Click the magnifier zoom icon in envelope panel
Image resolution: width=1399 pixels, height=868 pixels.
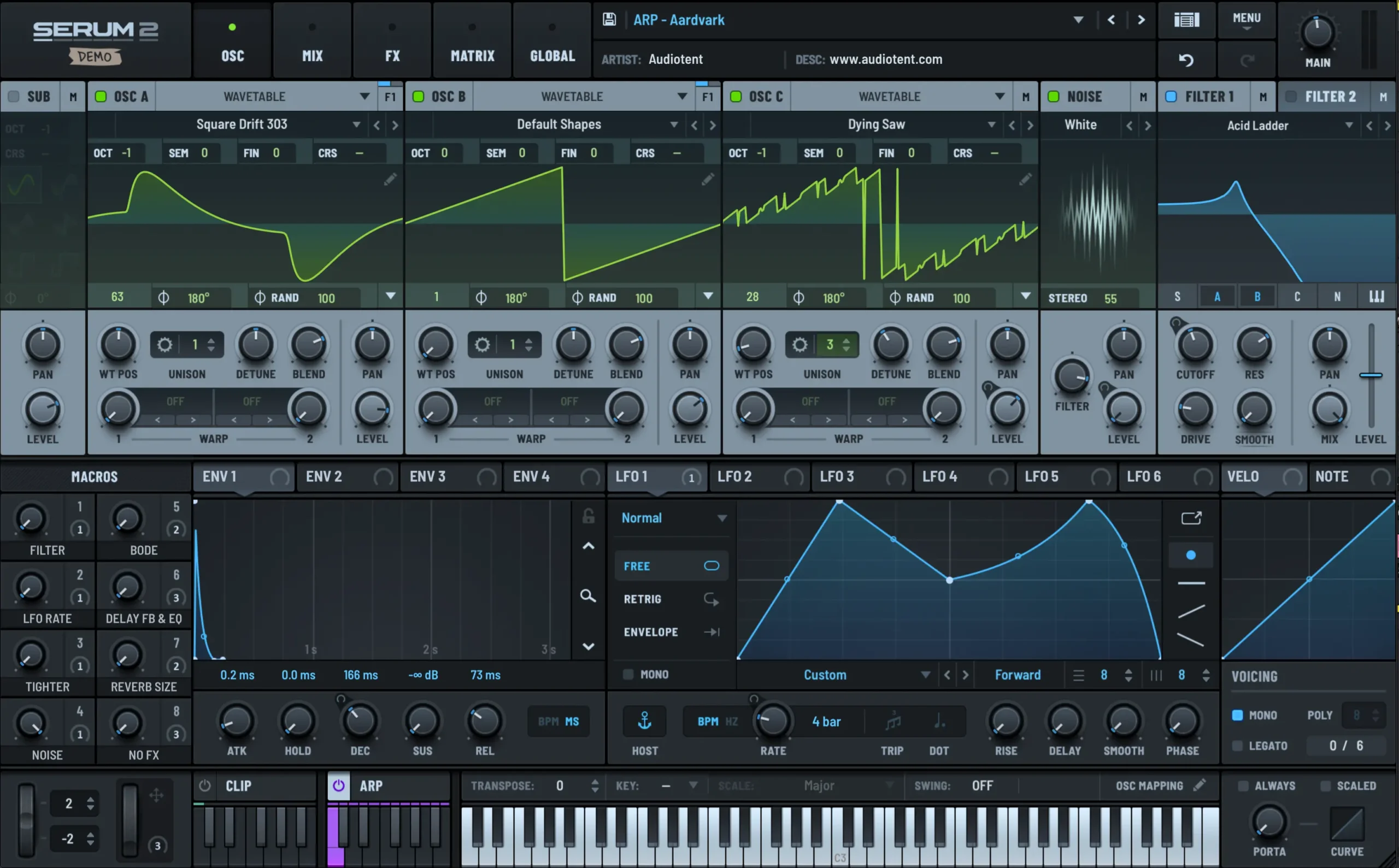point(588,597)
